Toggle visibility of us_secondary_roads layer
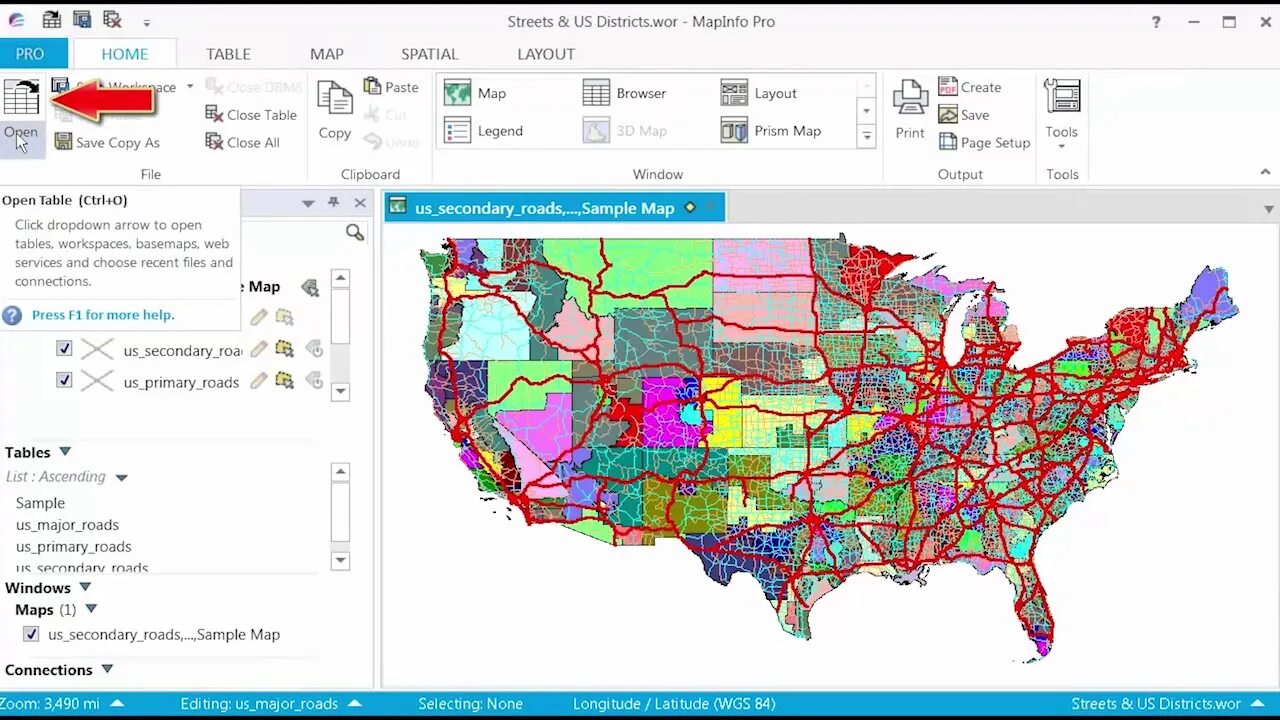Viewport: 1280px width, 720px height. tap(64, 349)
